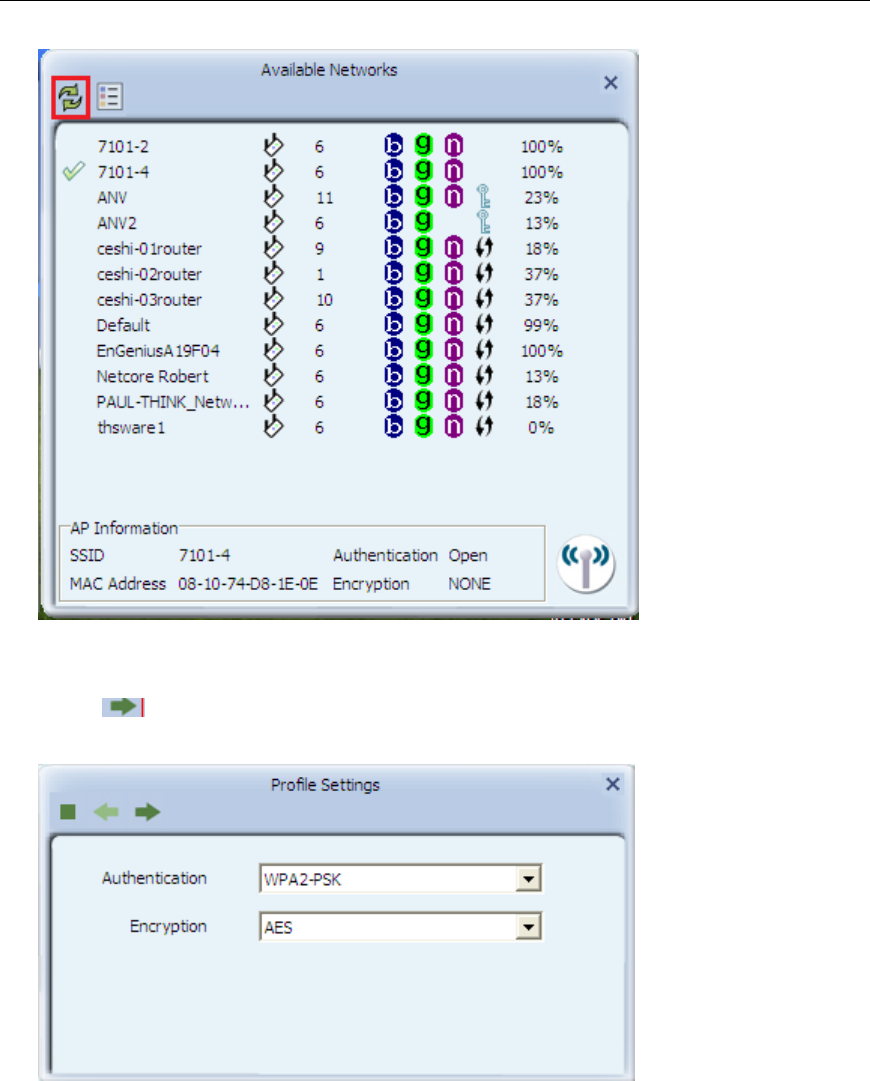Select the 7101-2 network
Screen dimensions: 870x1081
pos(123,147)
